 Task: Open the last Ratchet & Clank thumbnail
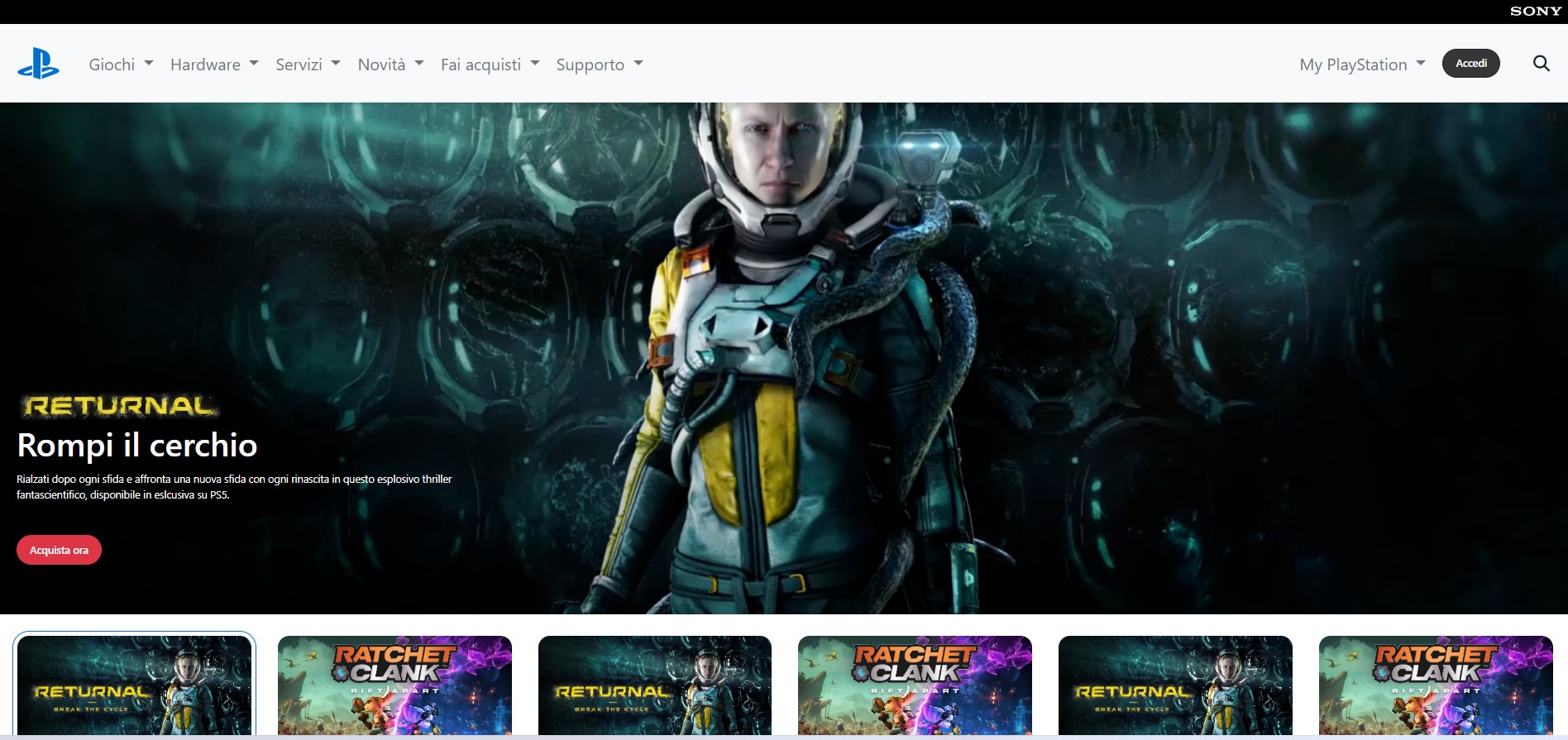(x=1436, y=685)
